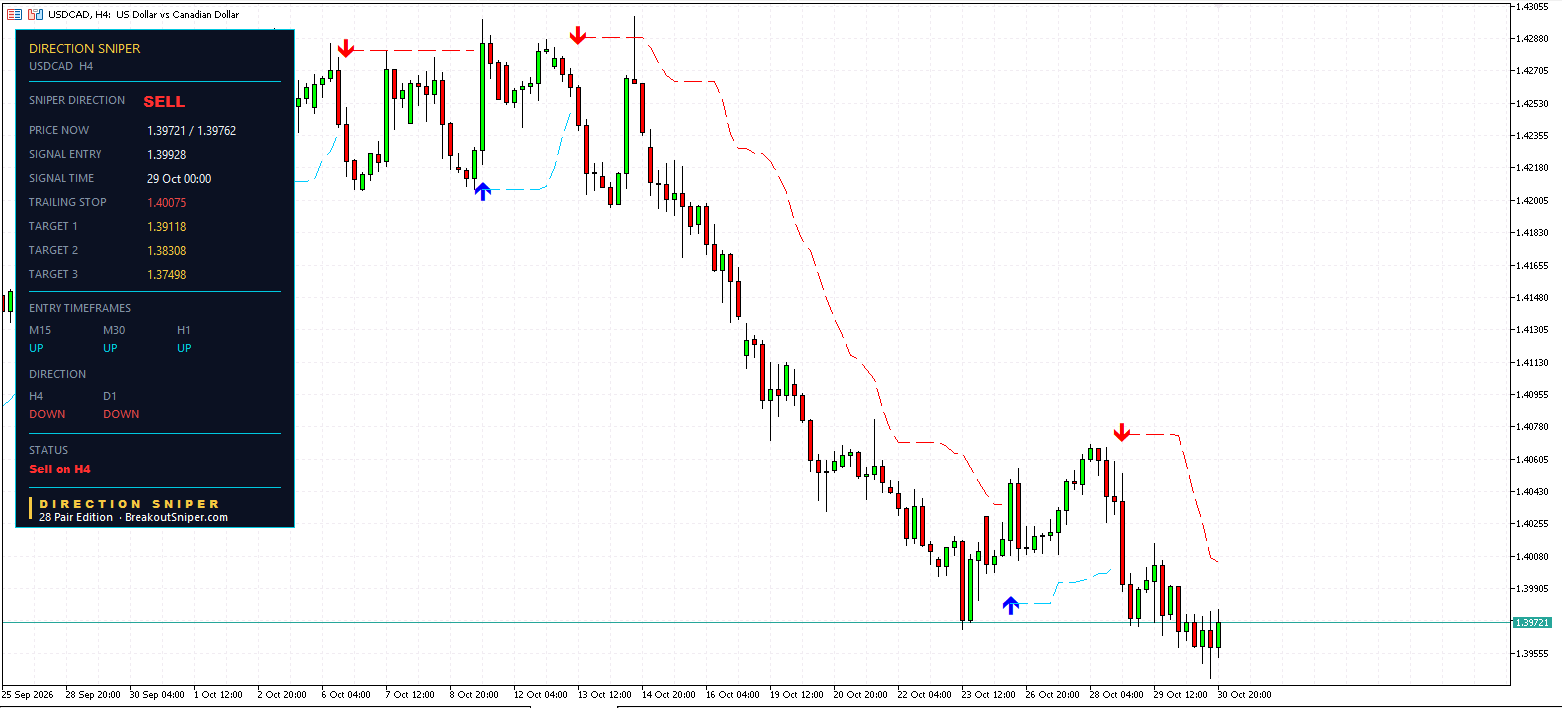
Task: Select the blue buy arrow near the 1.39905 level
Action: [x=1011, y=604]
